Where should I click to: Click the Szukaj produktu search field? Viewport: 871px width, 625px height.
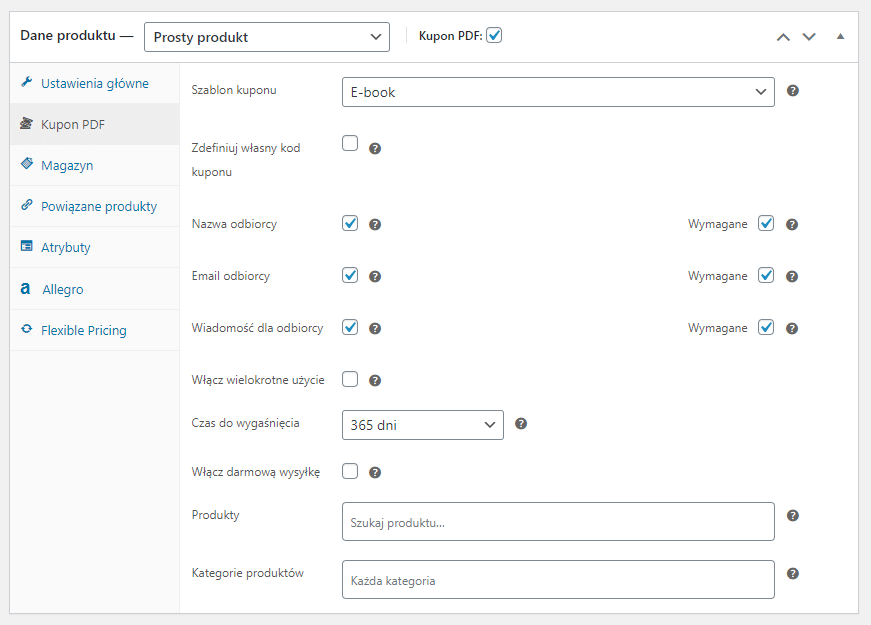tap(556, 521)
